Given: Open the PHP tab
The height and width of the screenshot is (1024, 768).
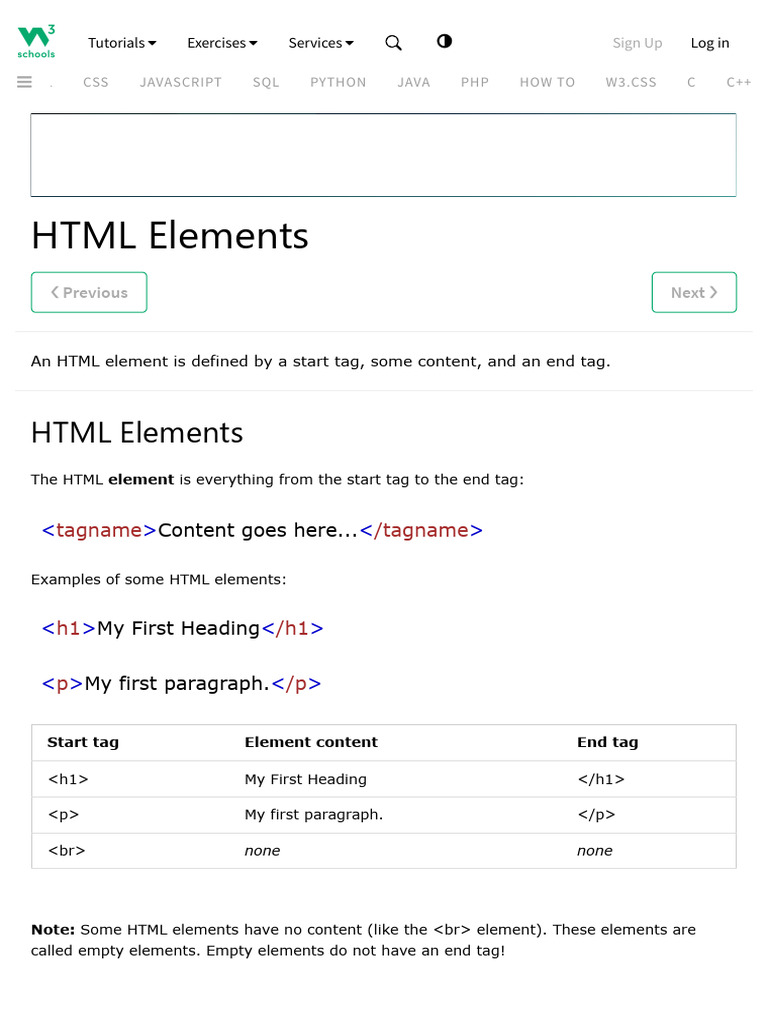Looking at the screenshot, I should [x=475, y=82].
